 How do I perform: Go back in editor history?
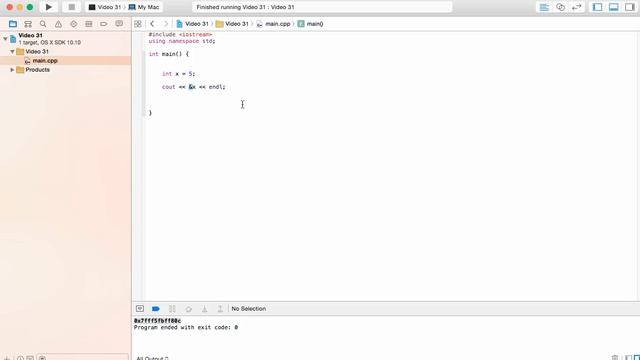(x=152, y=24)
